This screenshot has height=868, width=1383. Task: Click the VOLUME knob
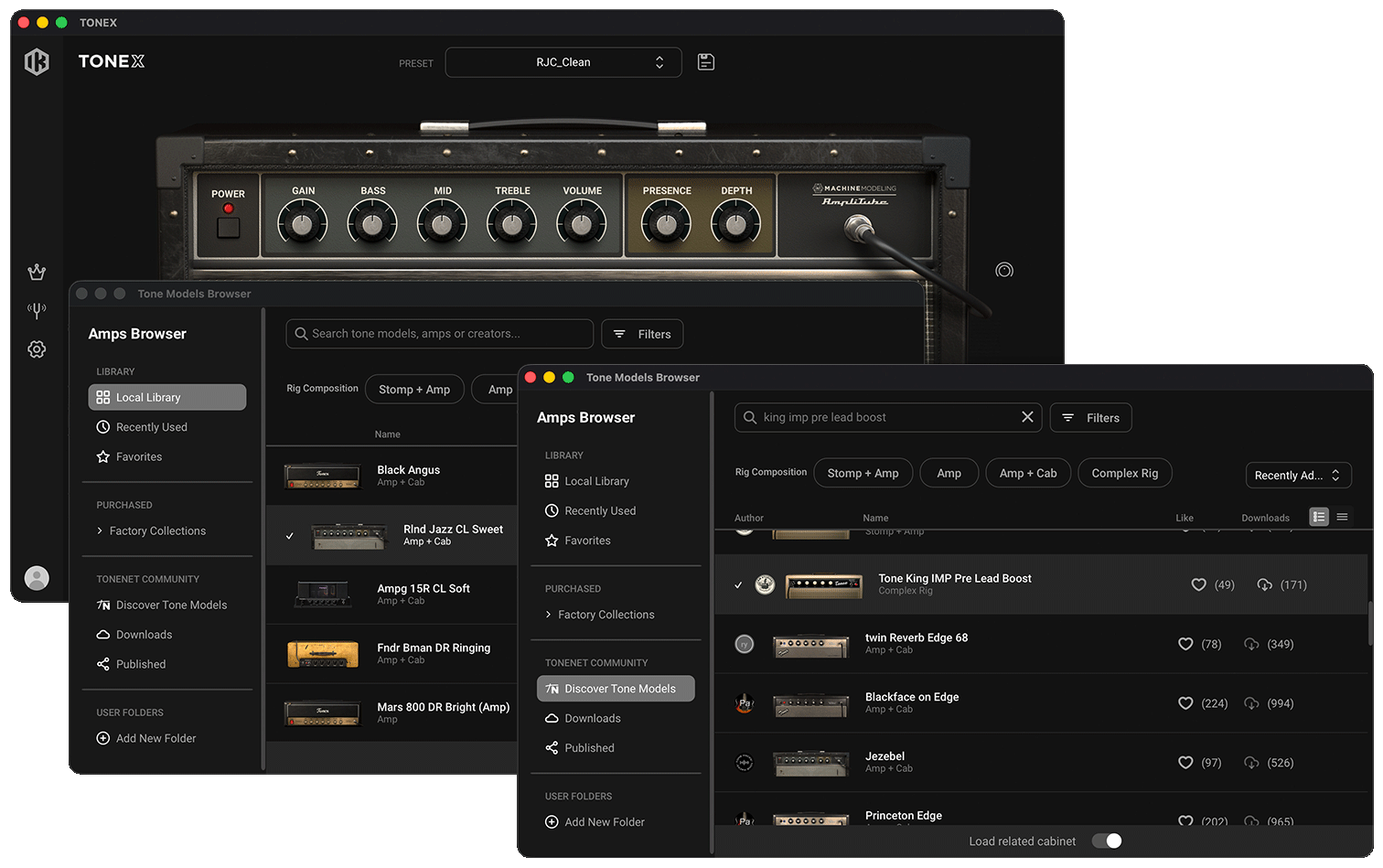coord(582,224)
